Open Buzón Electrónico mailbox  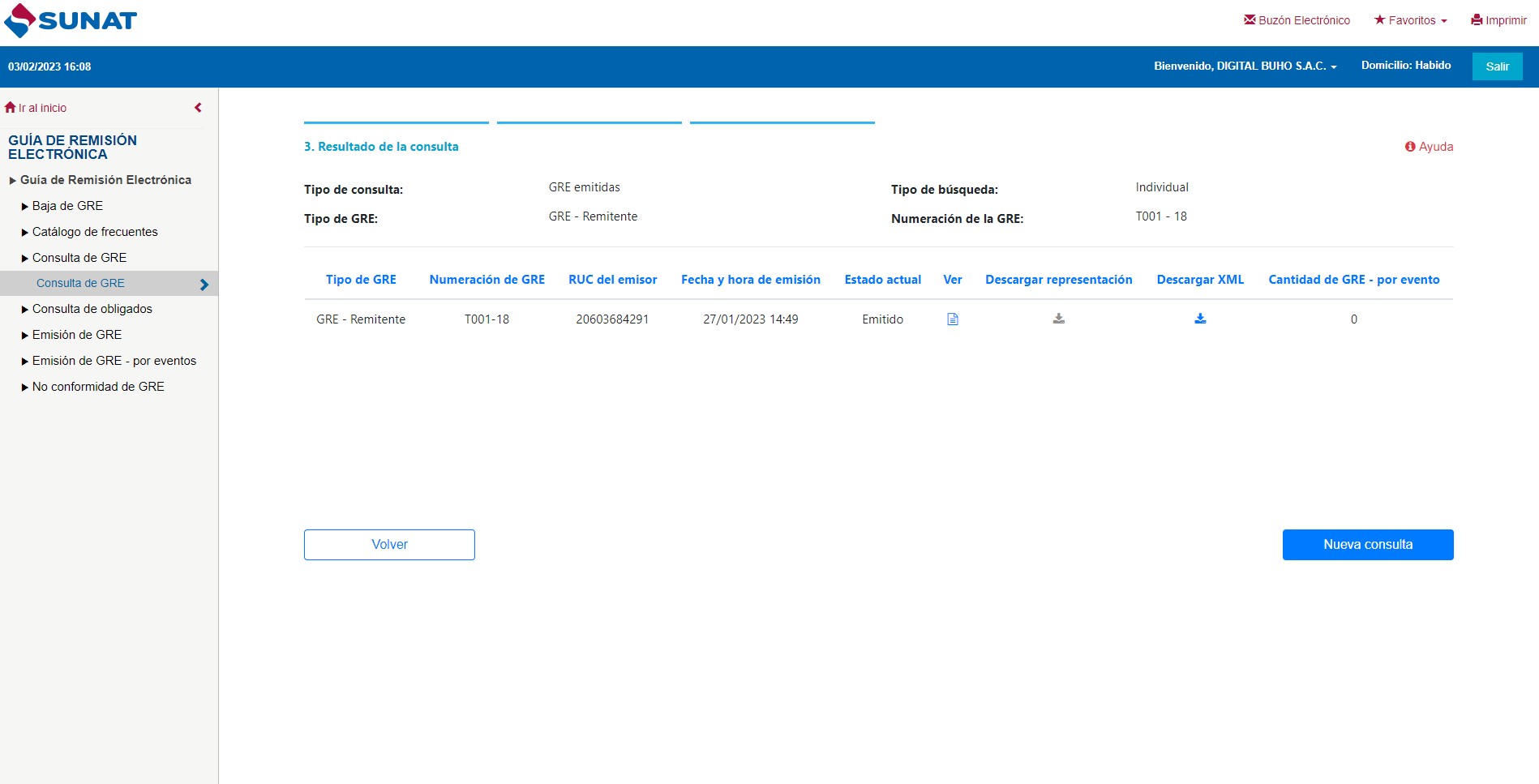1297,20
